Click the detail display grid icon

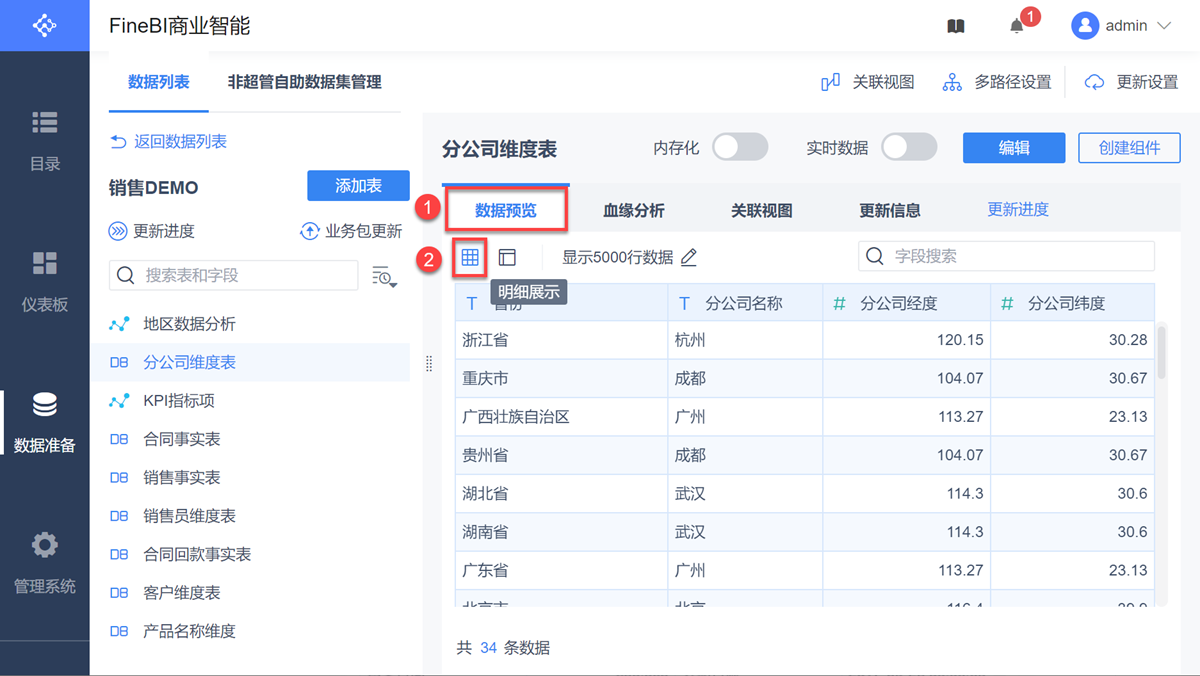click(x=470, y=257)
